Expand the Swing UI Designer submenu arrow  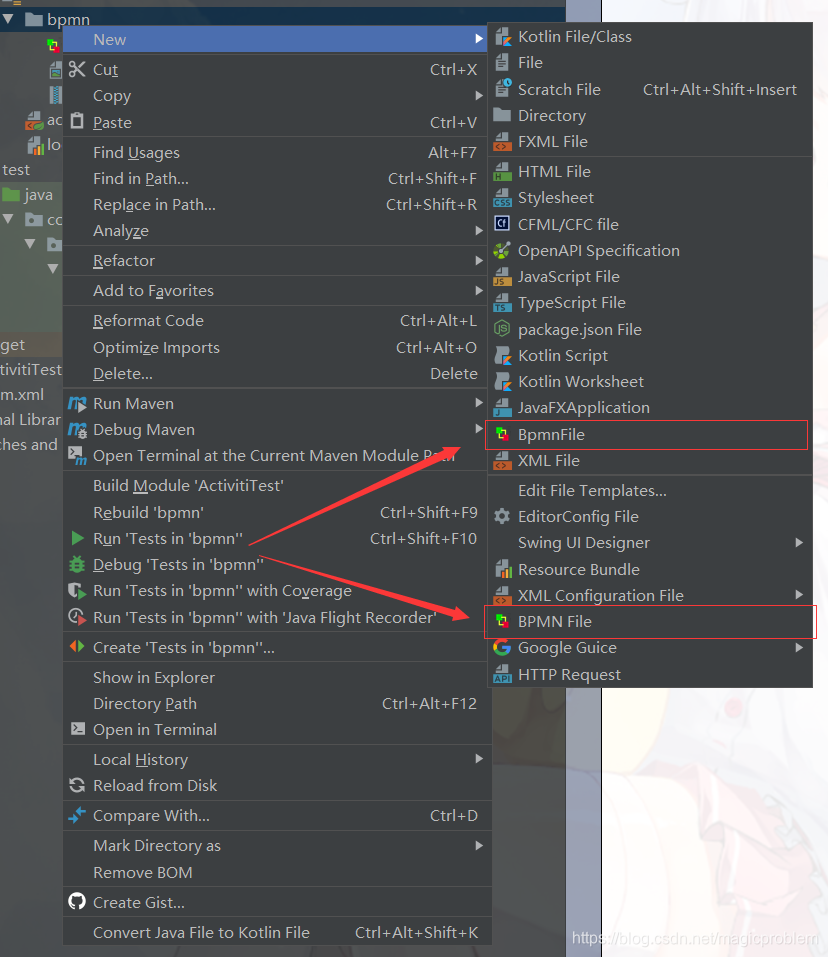click(x=799, y=543)
